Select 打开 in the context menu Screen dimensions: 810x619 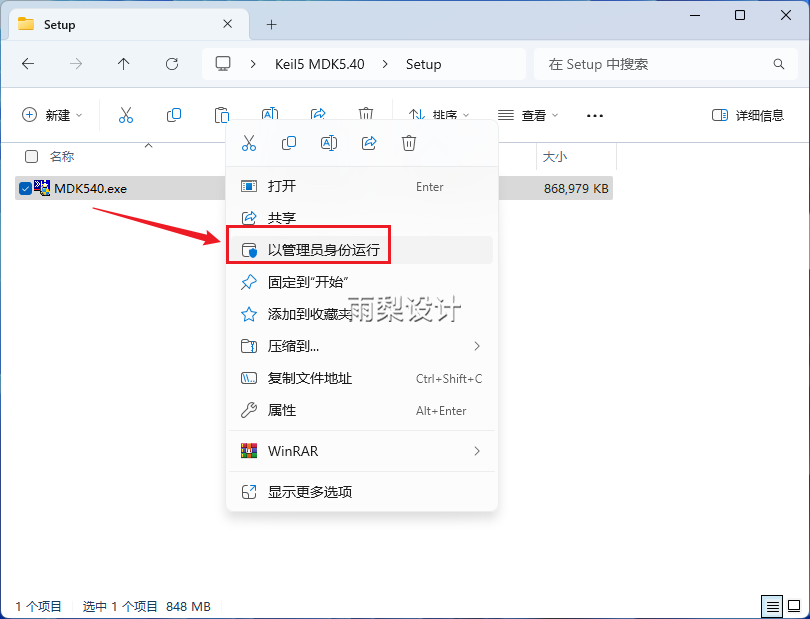click(362, 186)
